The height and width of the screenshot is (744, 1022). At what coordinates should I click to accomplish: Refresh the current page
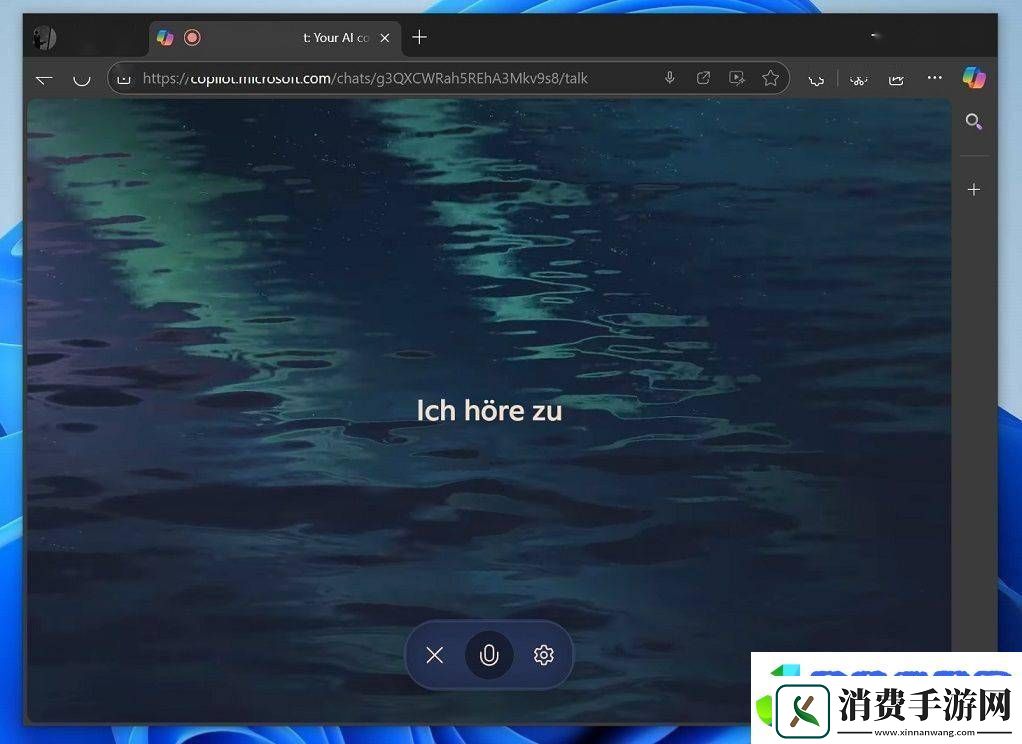82,78
